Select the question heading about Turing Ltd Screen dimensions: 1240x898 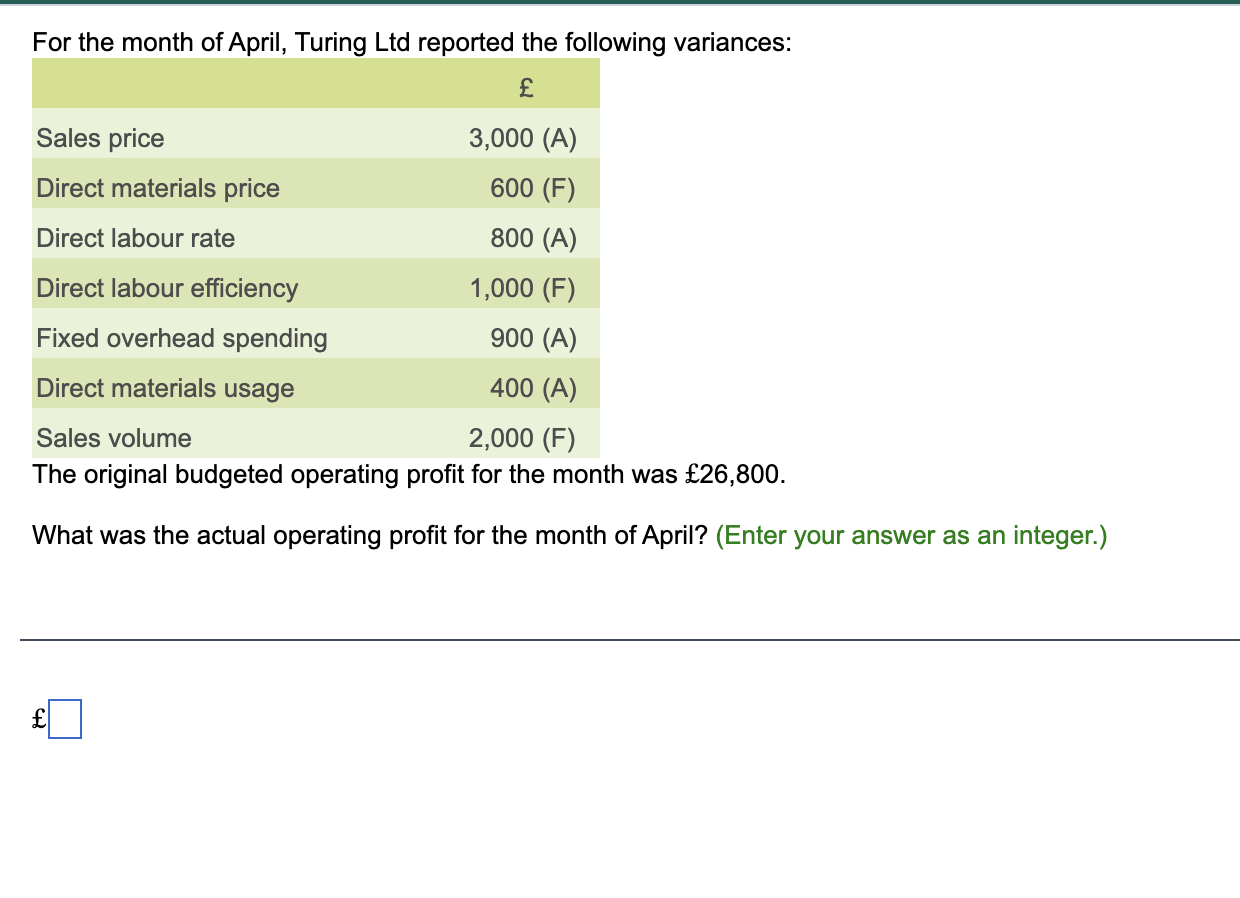411,42
